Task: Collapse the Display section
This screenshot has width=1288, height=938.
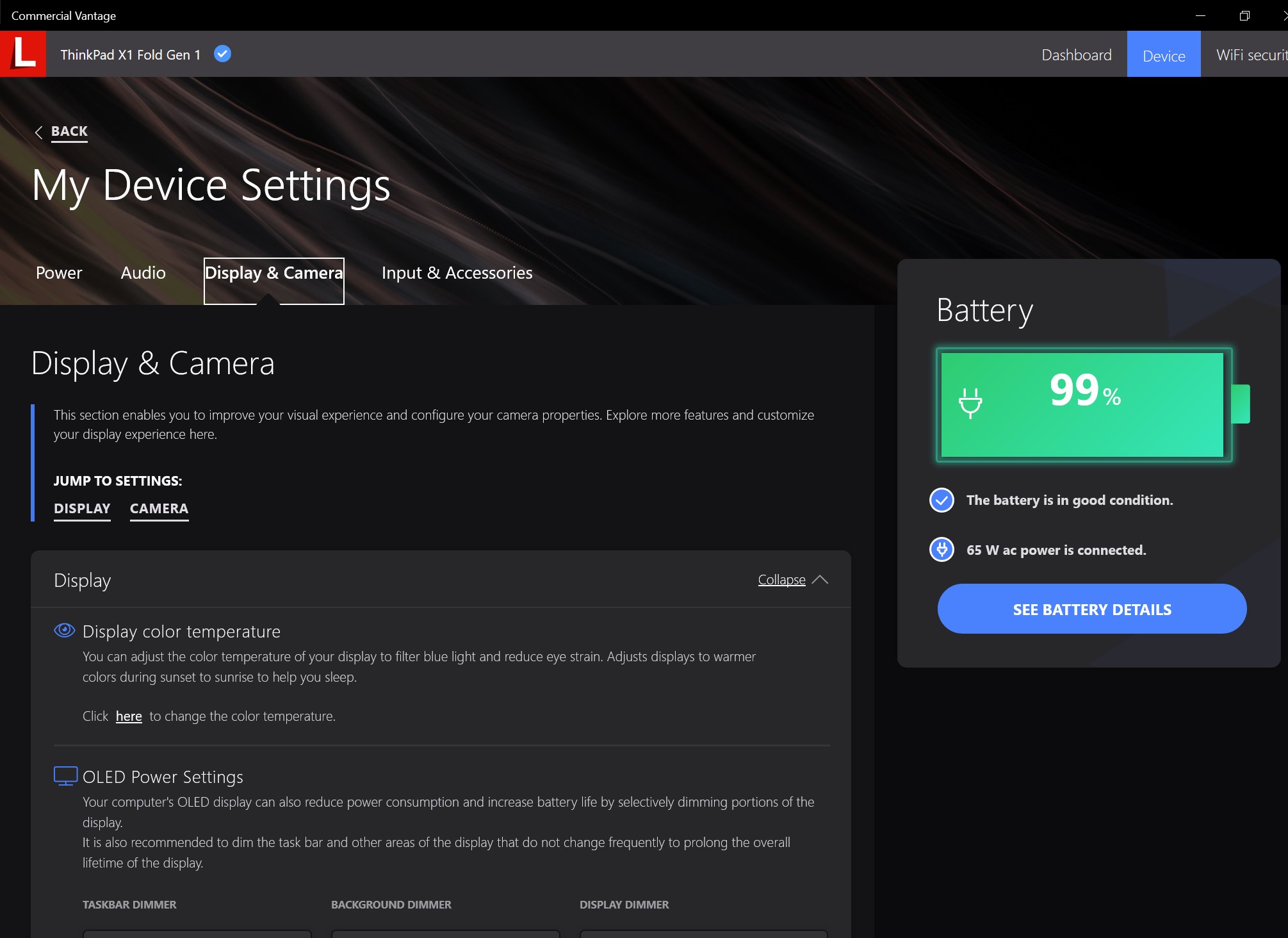Action: tap(781, 580)
